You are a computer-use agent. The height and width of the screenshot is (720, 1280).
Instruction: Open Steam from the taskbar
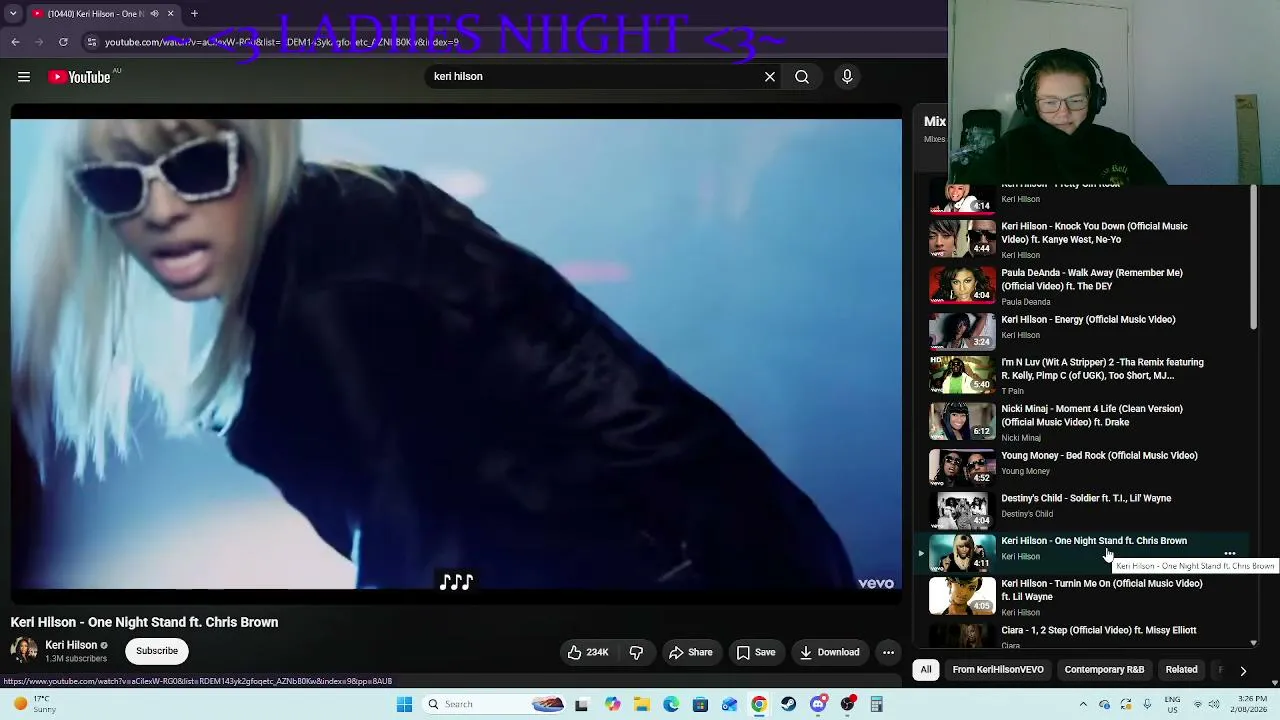(x=788, y=705)
